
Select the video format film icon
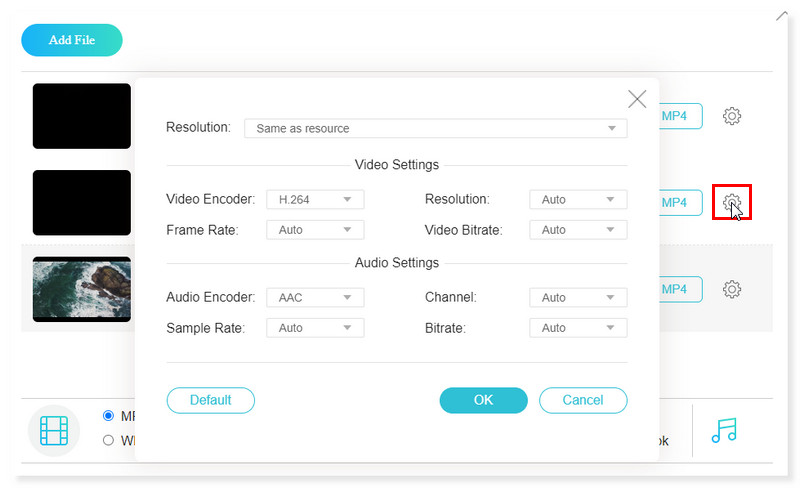tap(53, 430)
